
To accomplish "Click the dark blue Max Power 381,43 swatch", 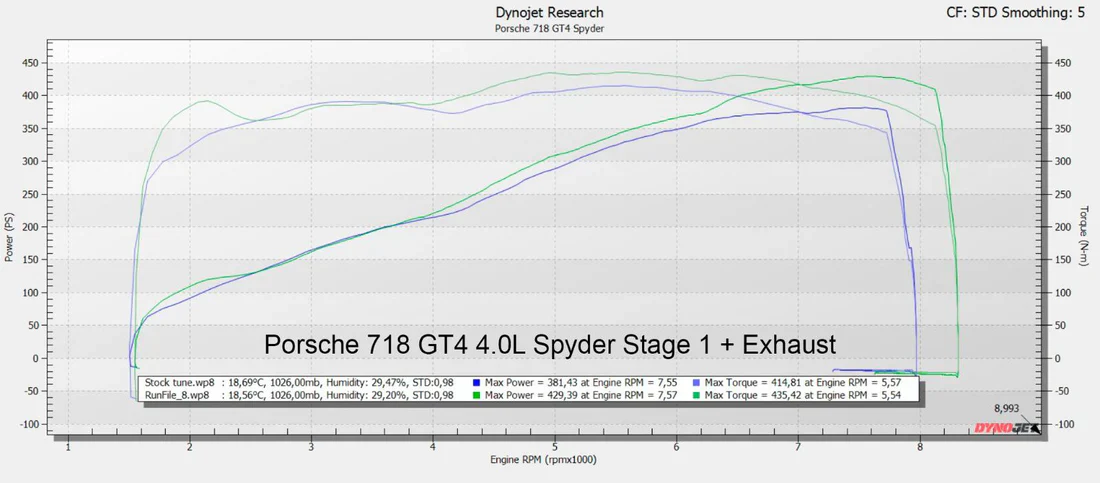I will (x=476, y=383).
